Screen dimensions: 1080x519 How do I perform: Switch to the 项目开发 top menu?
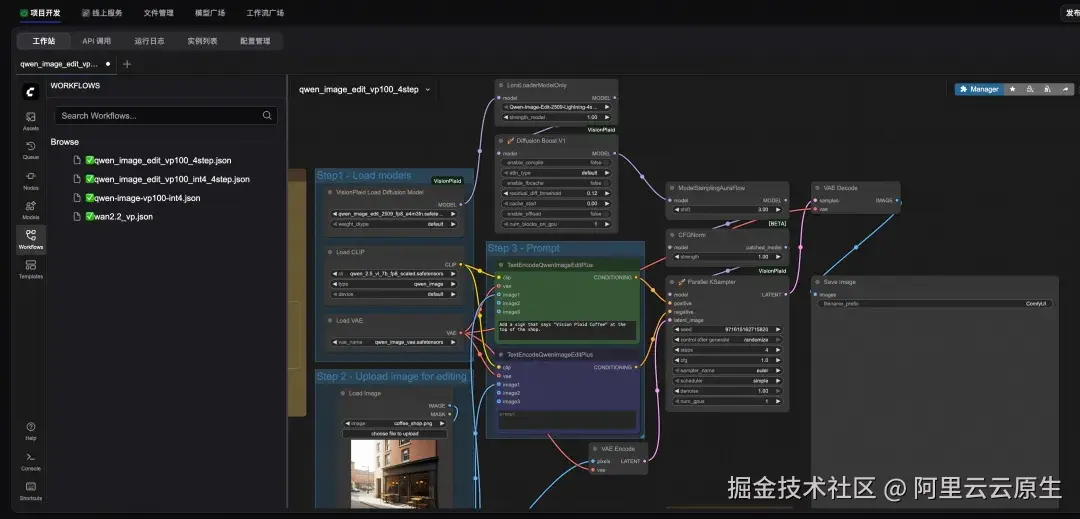40,13
